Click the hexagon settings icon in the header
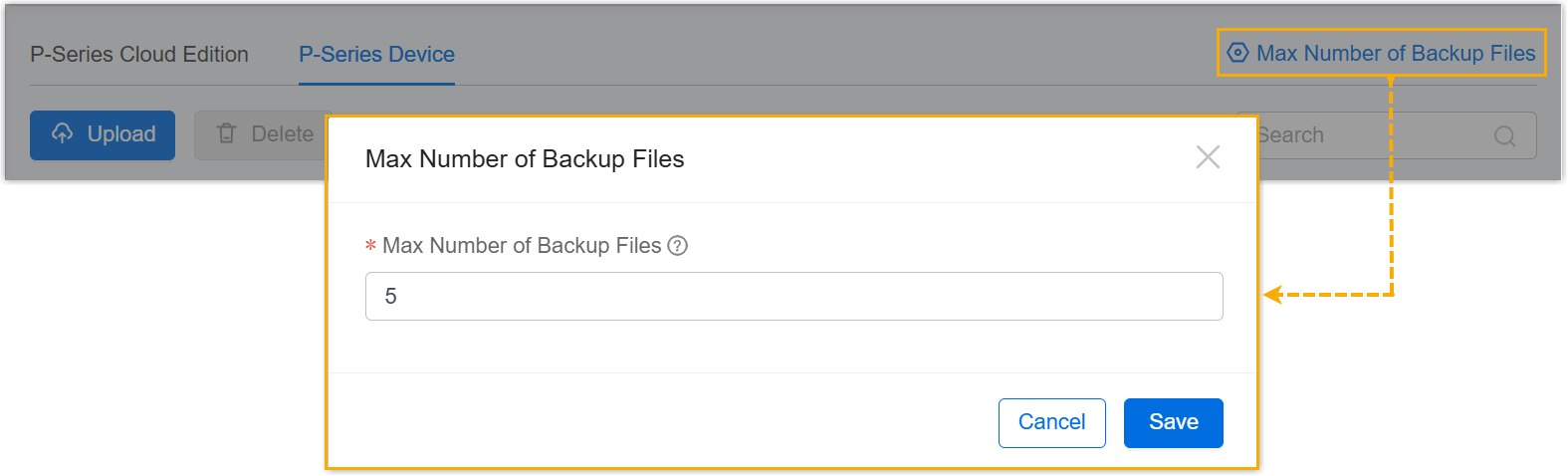The width and height of the screenshot is (1568, 476). click(1237, 53)
